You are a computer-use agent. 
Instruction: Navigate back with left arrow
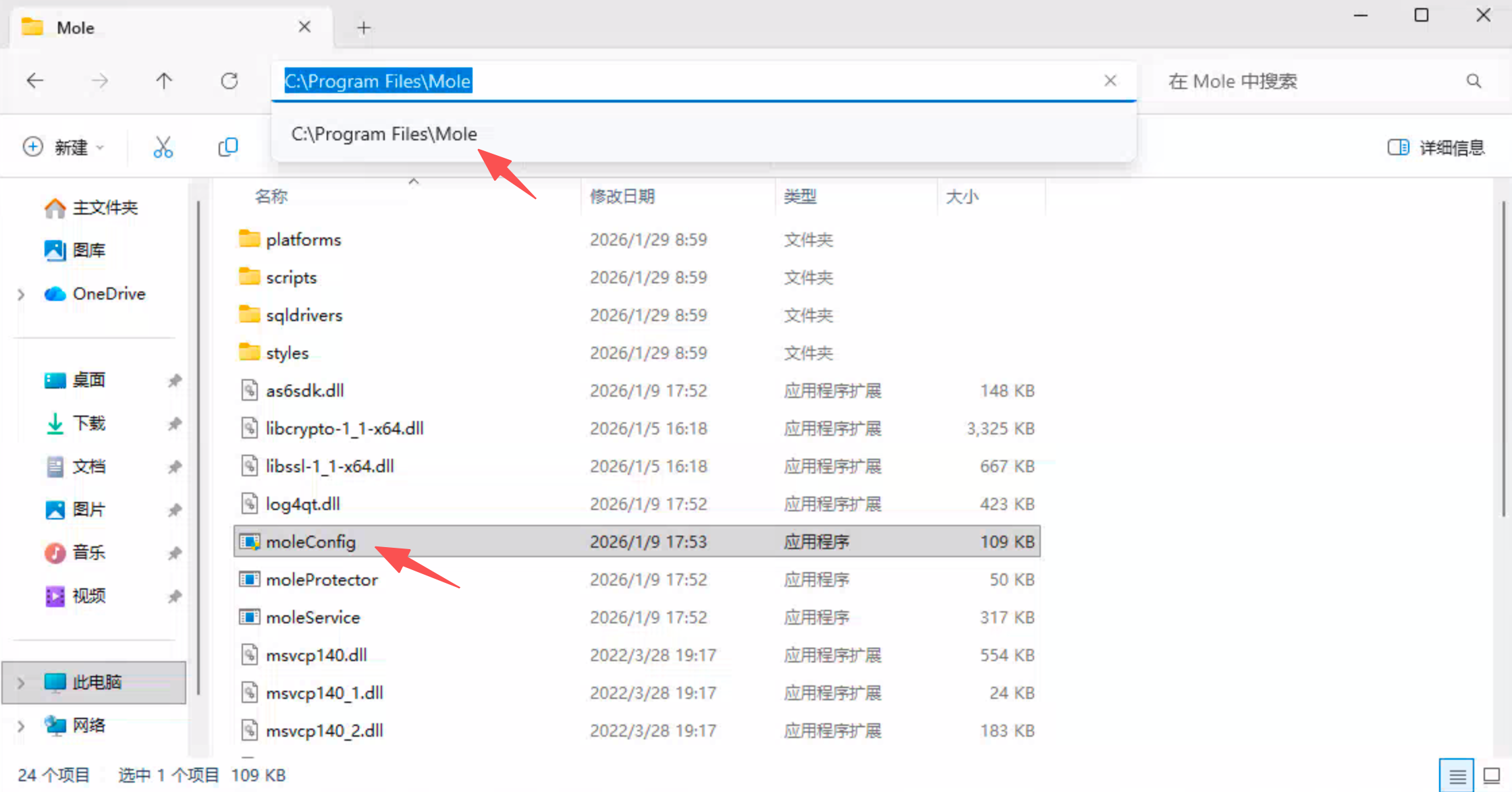pos(35,81)
